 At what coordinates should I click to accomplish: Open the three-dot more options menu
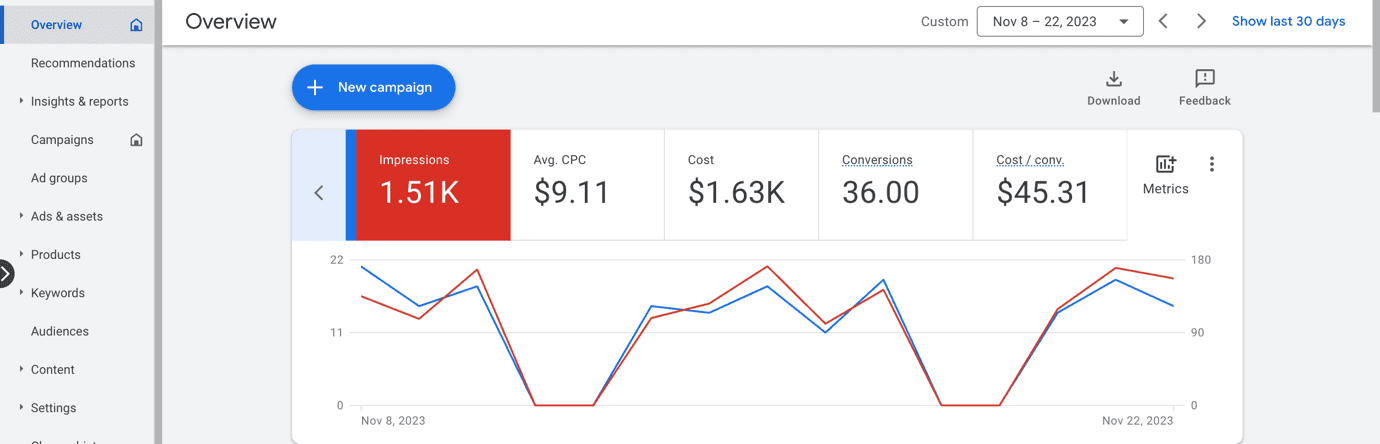[1211, 165]
